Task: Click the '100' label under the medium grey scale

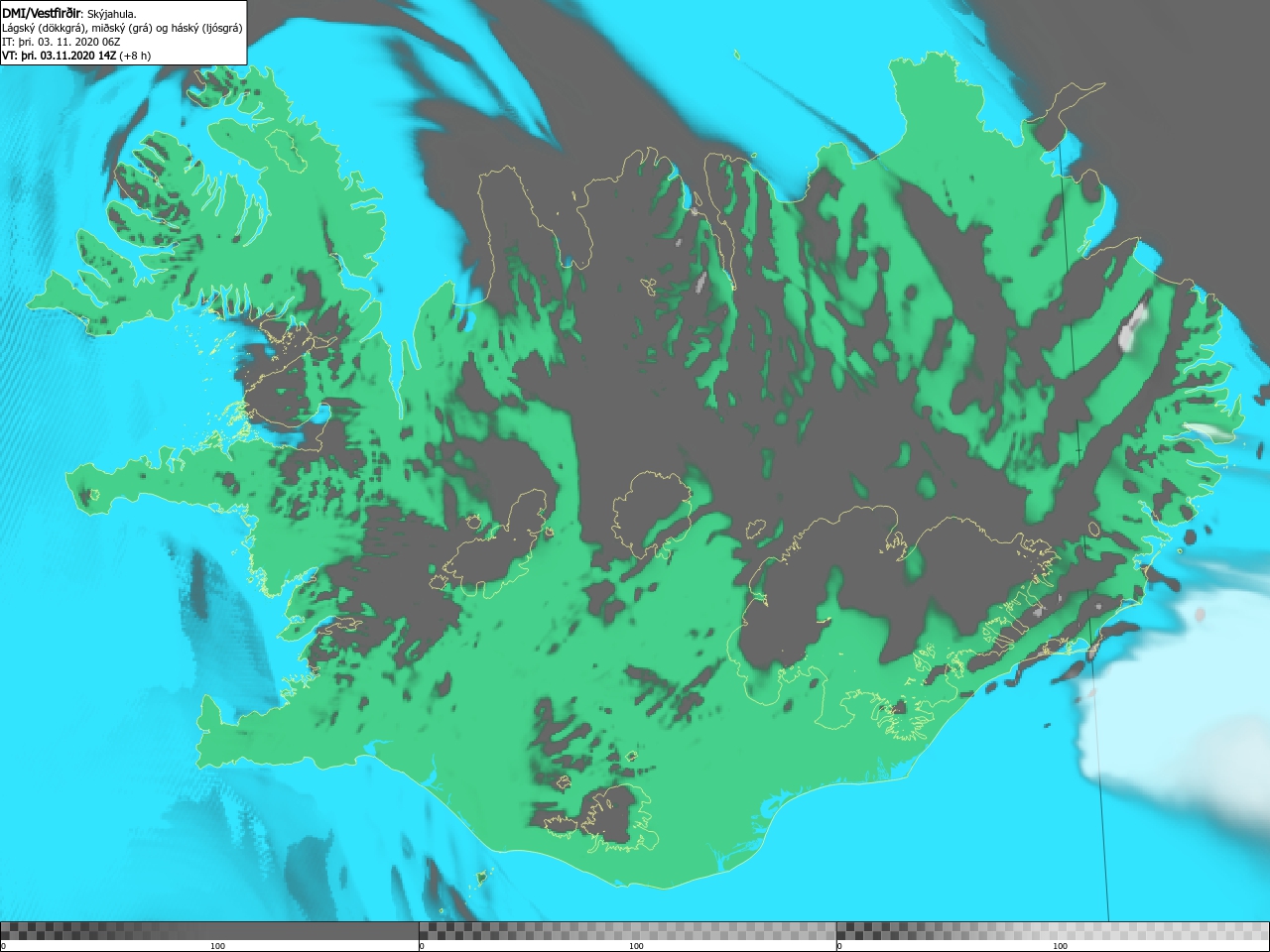Action: coord(636,946)
